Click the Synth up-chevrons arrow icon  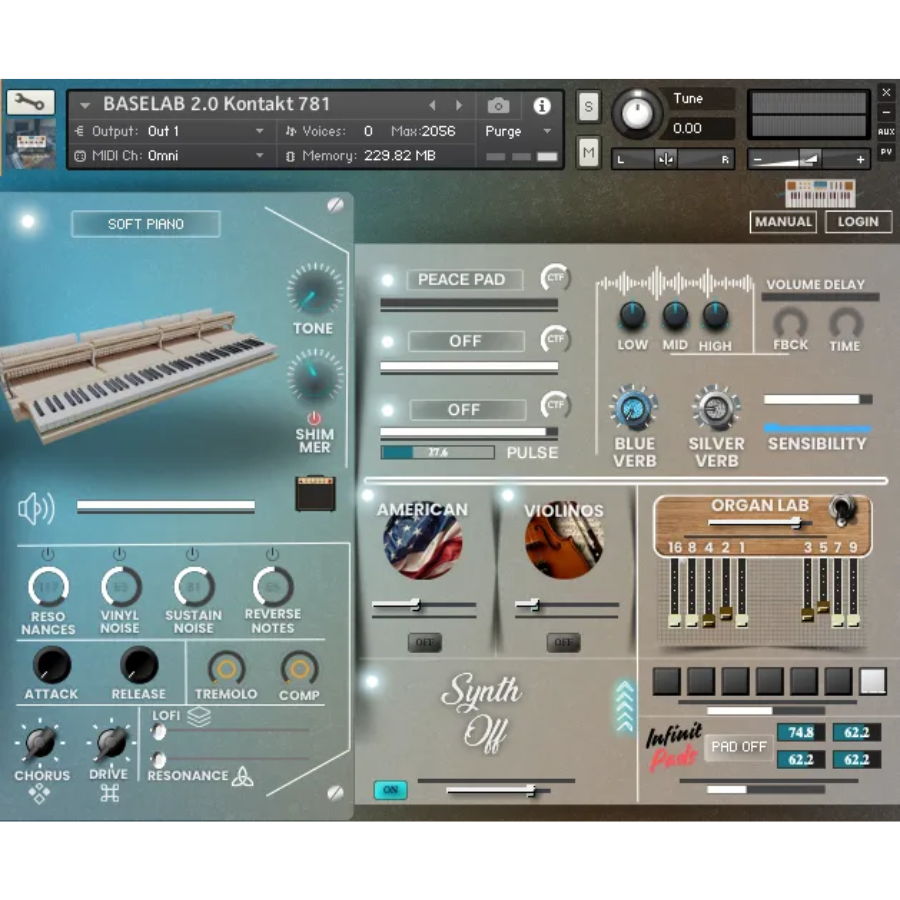coord(625,706)
